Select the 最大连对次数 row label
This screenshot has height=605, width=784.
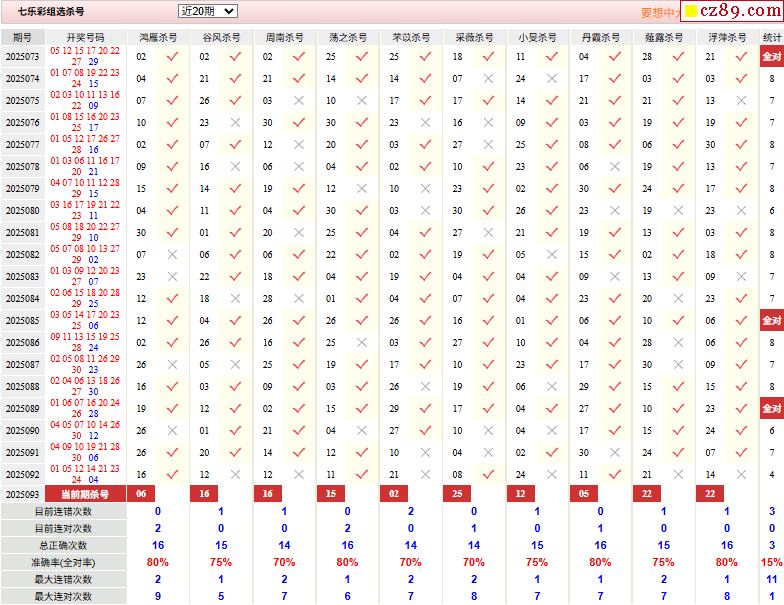click(64, 596)
